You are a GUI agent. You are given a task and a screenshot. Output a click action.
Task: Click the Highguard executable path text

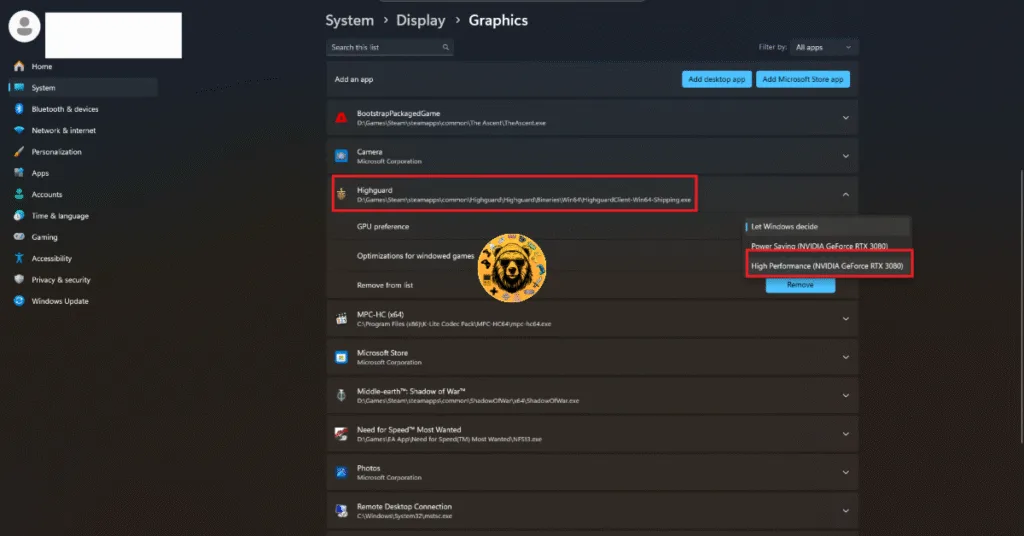[x=524, y=200]
